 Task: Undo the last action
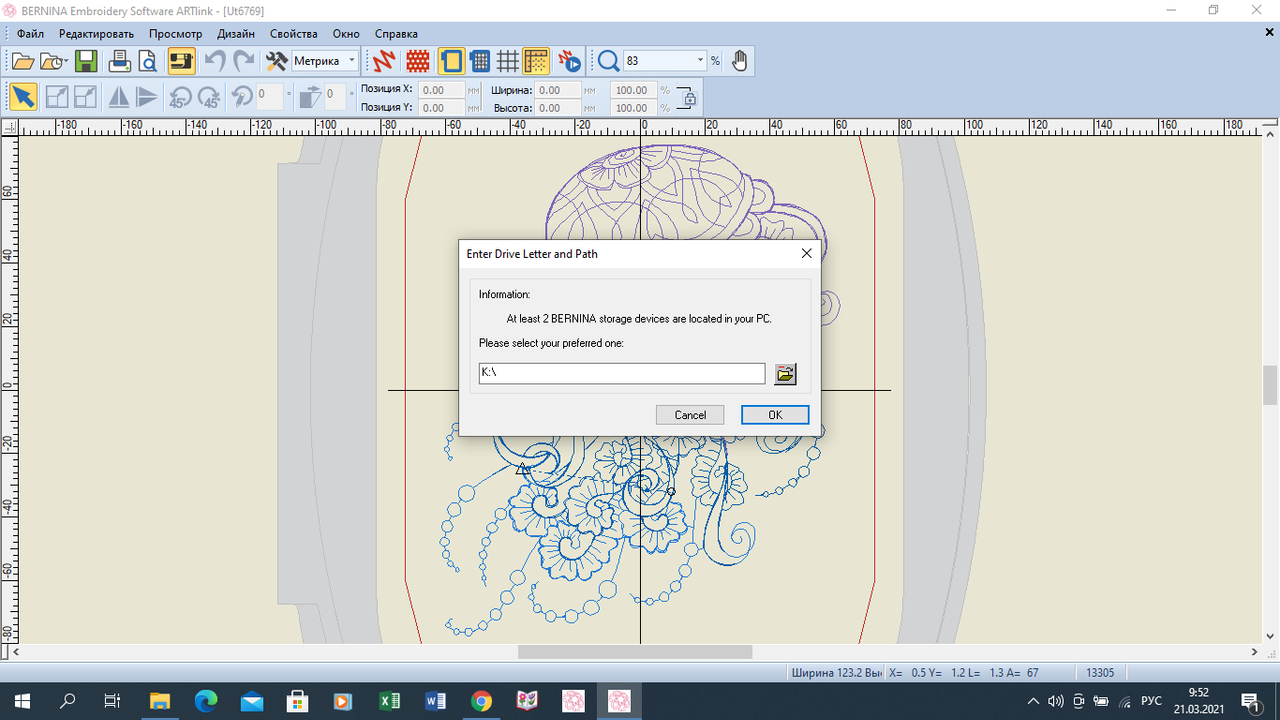click(x=215, y=61)
